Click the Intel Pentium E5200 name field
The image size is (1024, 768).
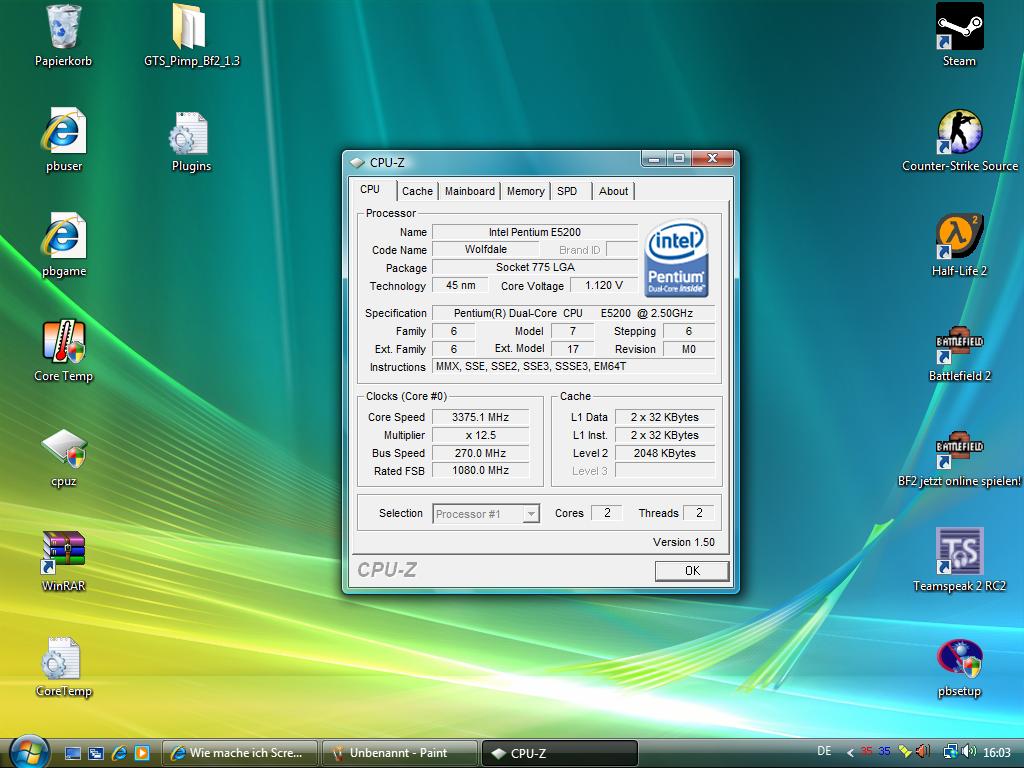click(x=535, y=232)
